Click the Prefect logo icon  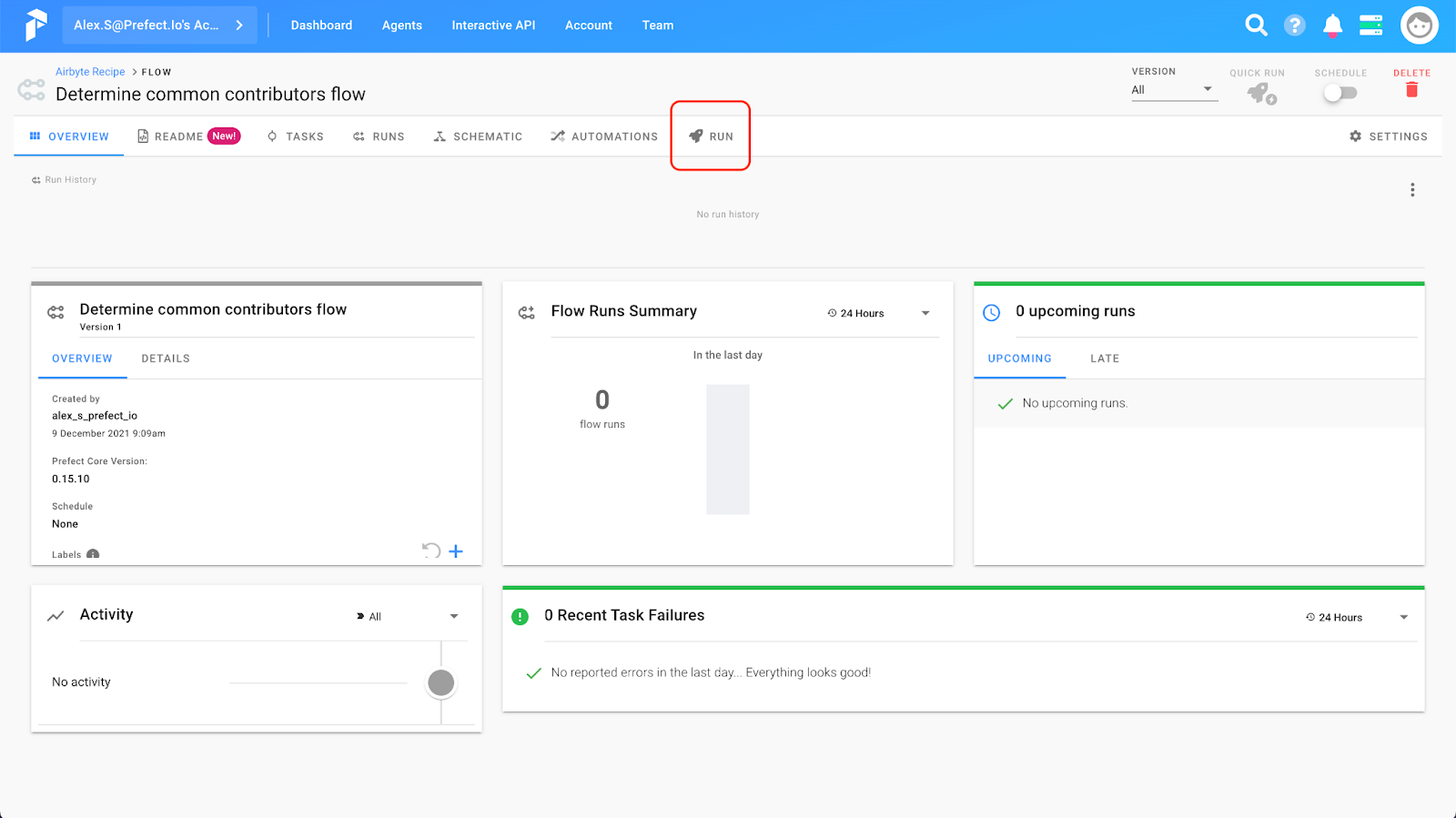click(x=35, y=25)
